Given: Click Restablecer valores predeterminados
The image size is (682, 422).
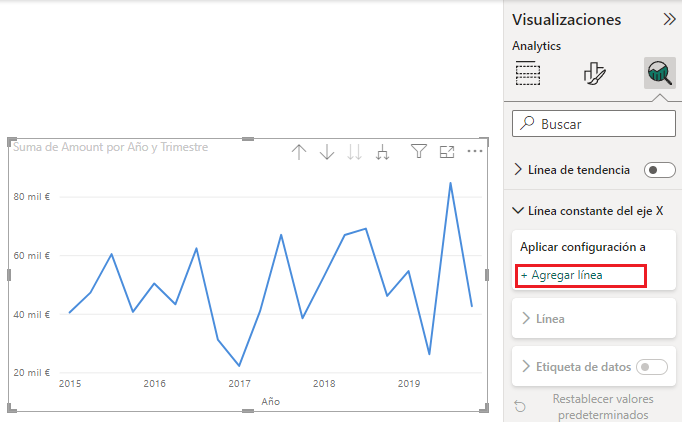Looking at the screenshot, I should [x=600, y=406].
